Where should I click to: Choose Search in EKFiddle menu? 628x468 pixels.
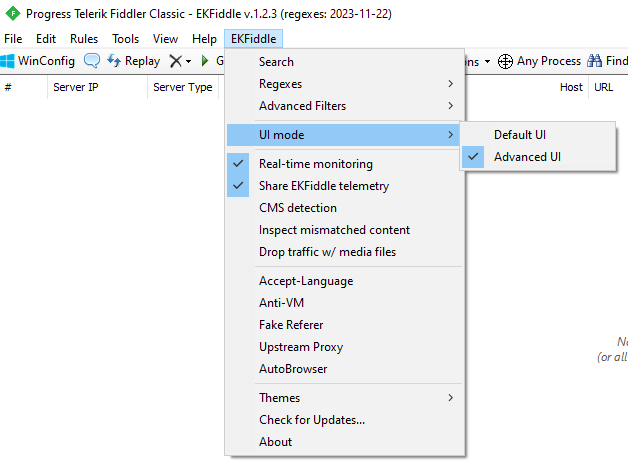(346, 62)
